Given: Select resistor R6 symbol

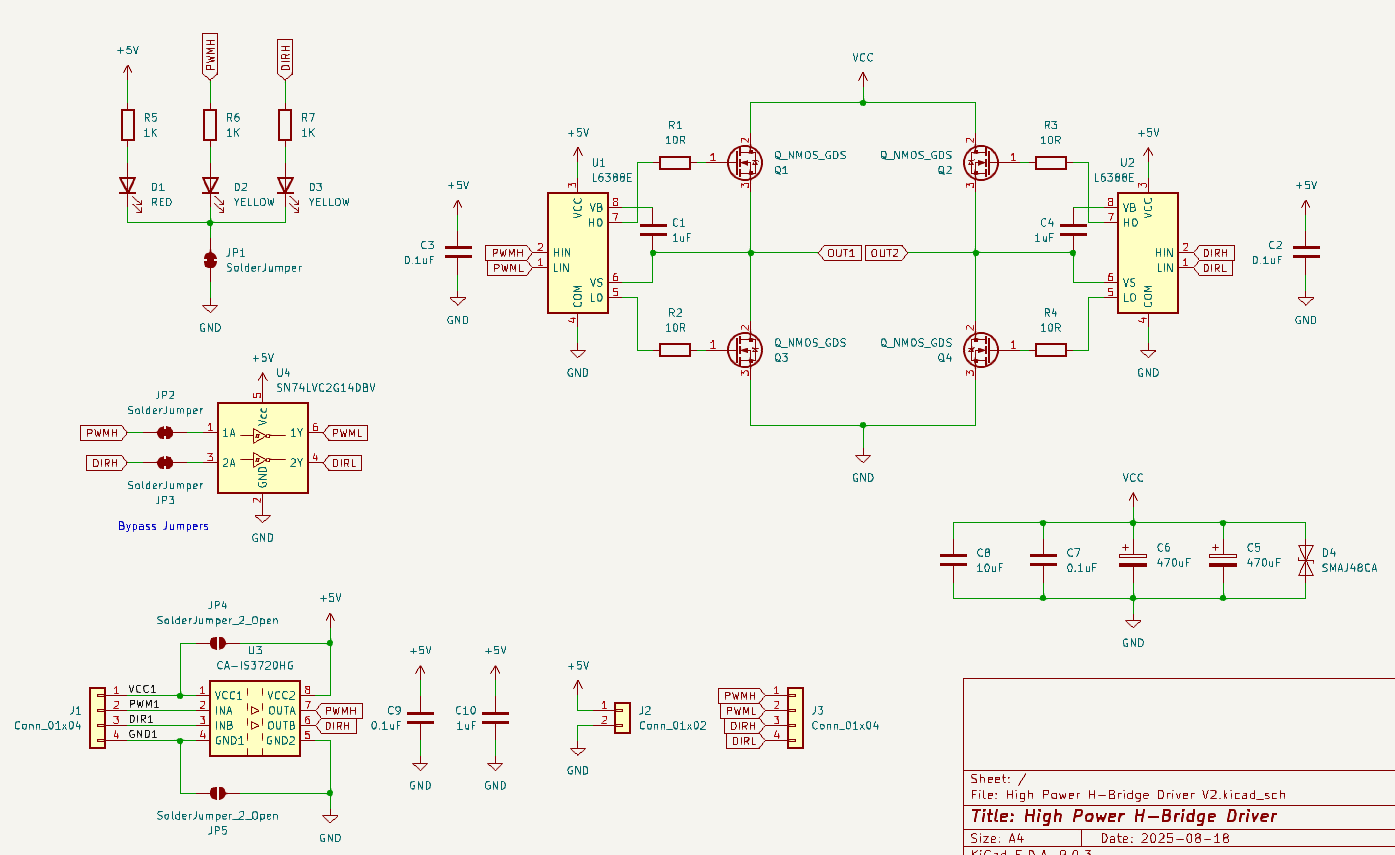Looking at the screenshot, I should [210, 125].
